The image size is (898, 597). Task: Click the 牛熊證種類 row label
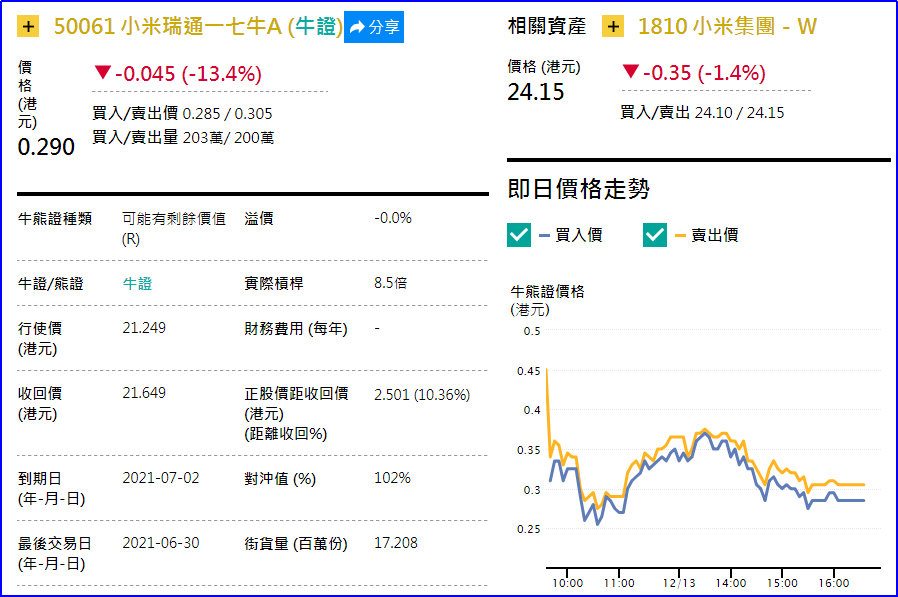click(55, 218)
